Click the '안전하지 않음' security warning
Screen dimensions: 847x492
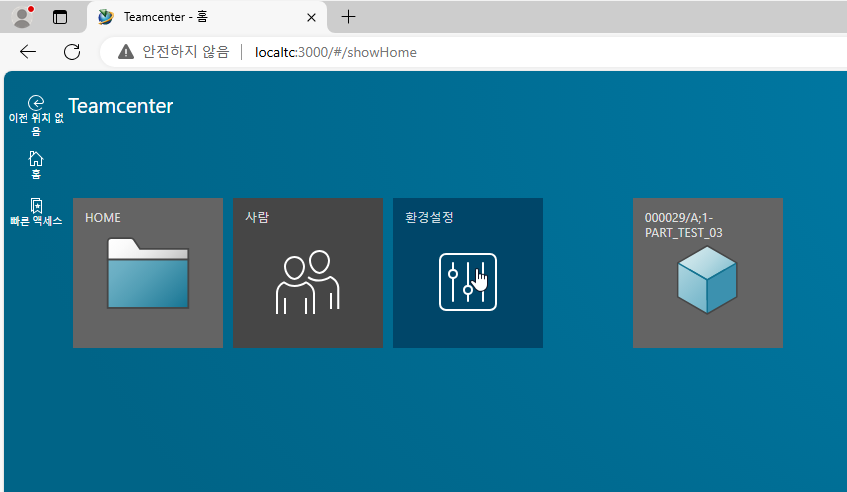(x=174, y=52)
